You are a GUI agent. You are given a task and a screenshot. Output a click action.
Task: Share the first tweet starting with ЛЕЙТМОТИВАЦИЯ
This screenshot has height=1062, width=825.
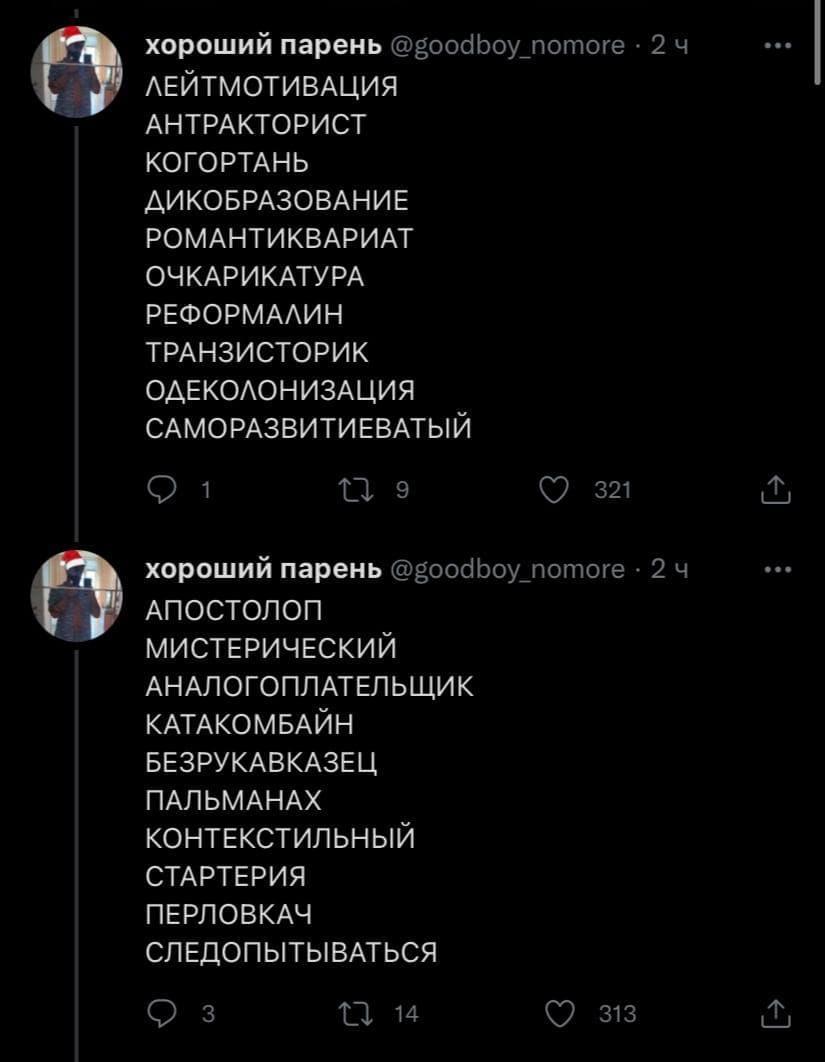click(775, 490)
